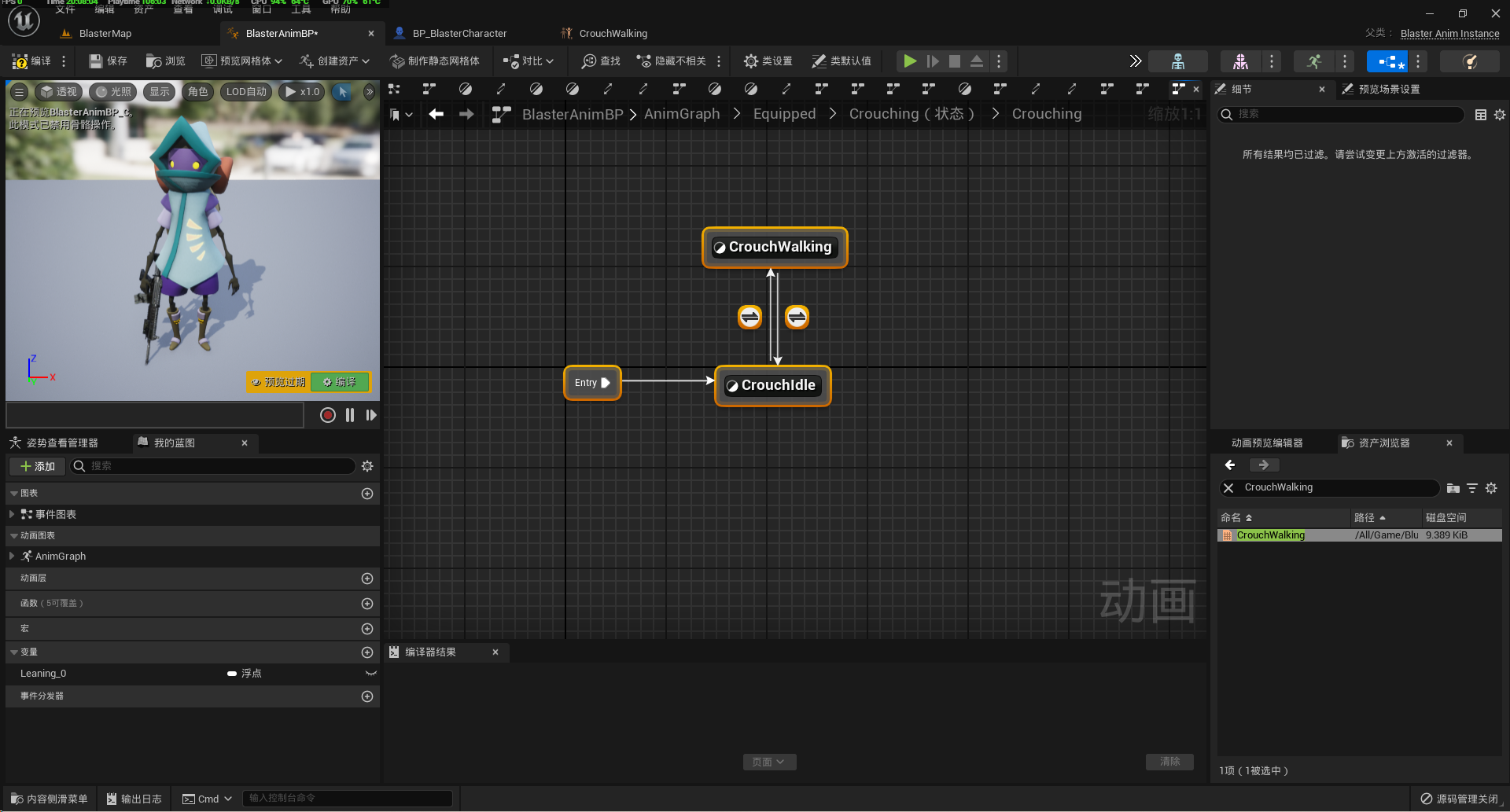Switch to Animation editor mode icon
This screenshot has width=1510, height=812.
(1314, 61)
